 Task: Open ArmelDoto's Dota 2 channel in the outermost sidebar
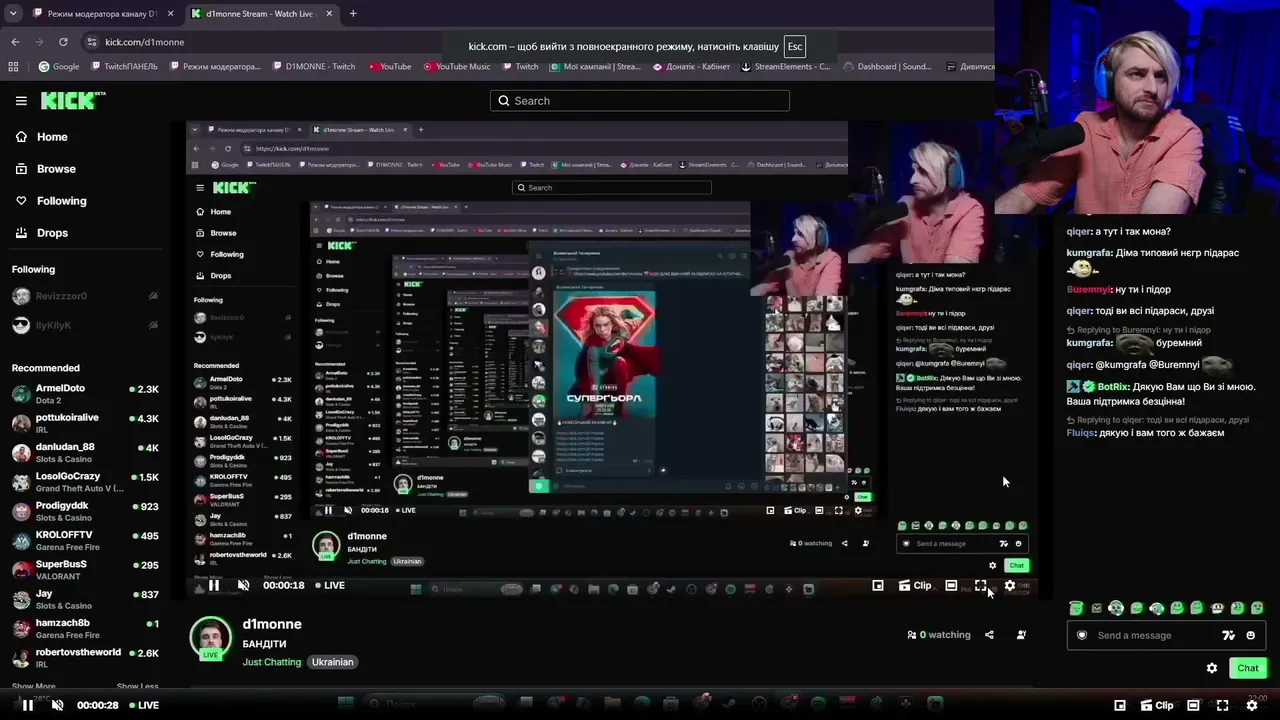(x=85, y=393)
